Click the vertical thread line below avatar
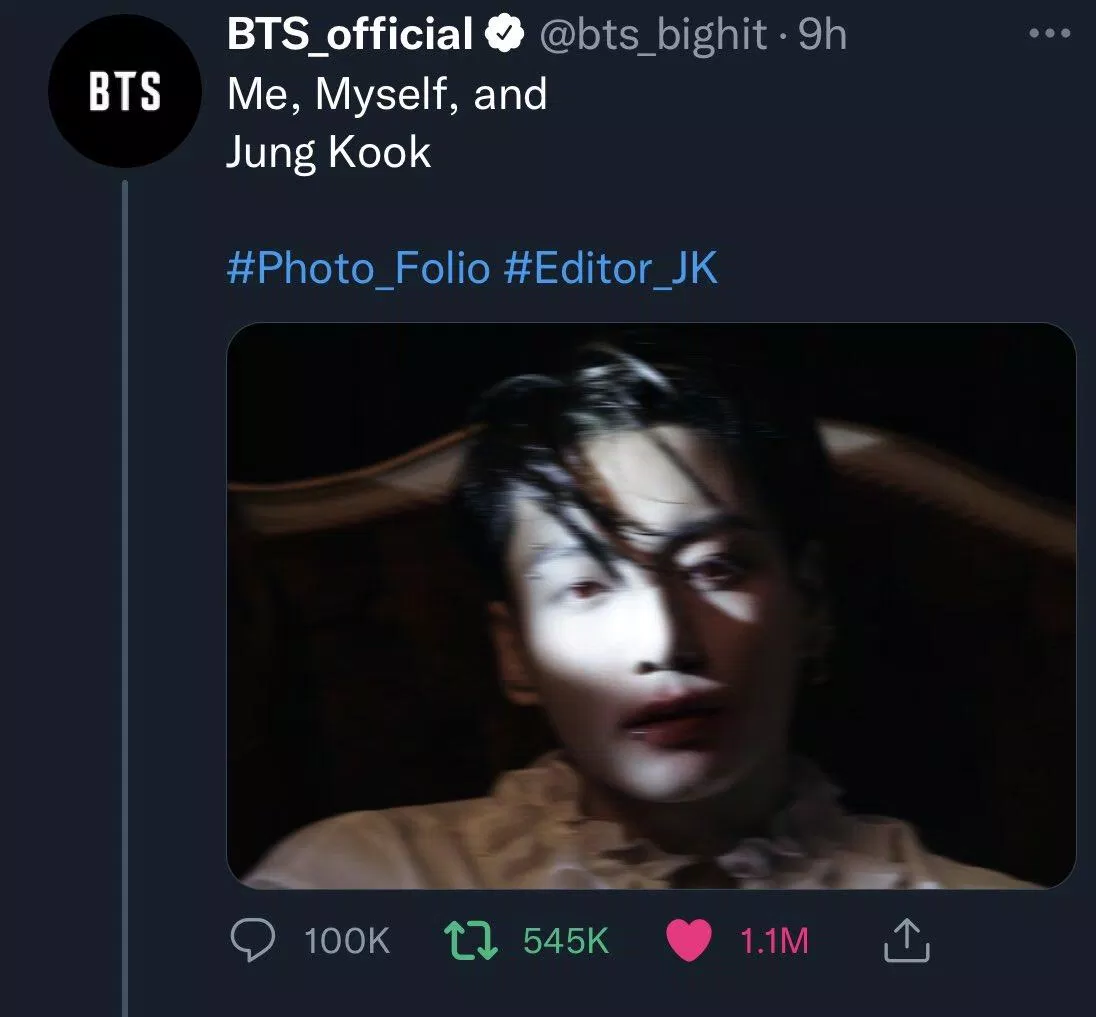Screen dimensions: 1096x1017 pos(125,600)
